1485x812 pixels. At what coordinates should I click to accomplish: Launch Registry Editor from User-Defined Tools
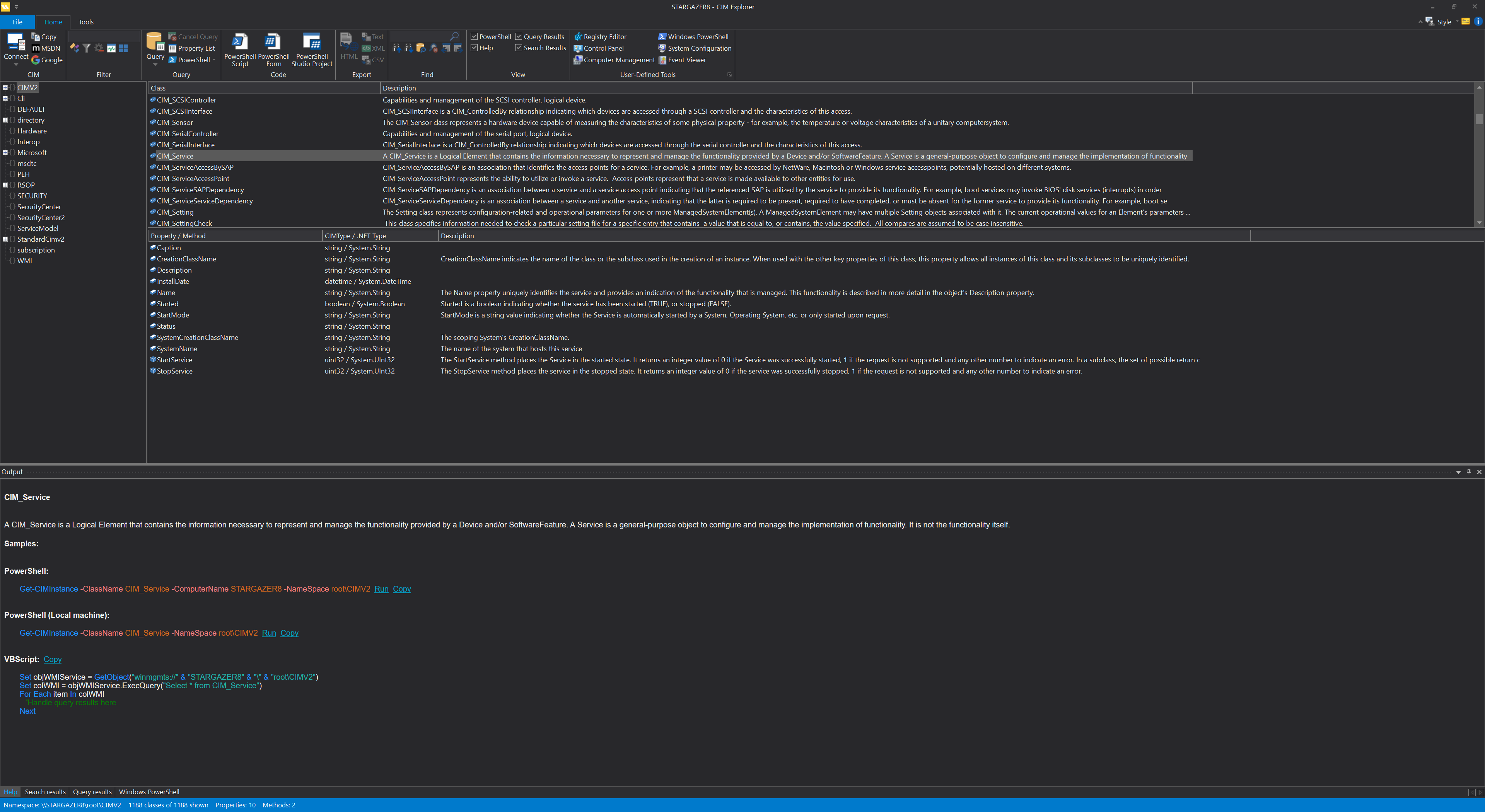coord(600,37)
